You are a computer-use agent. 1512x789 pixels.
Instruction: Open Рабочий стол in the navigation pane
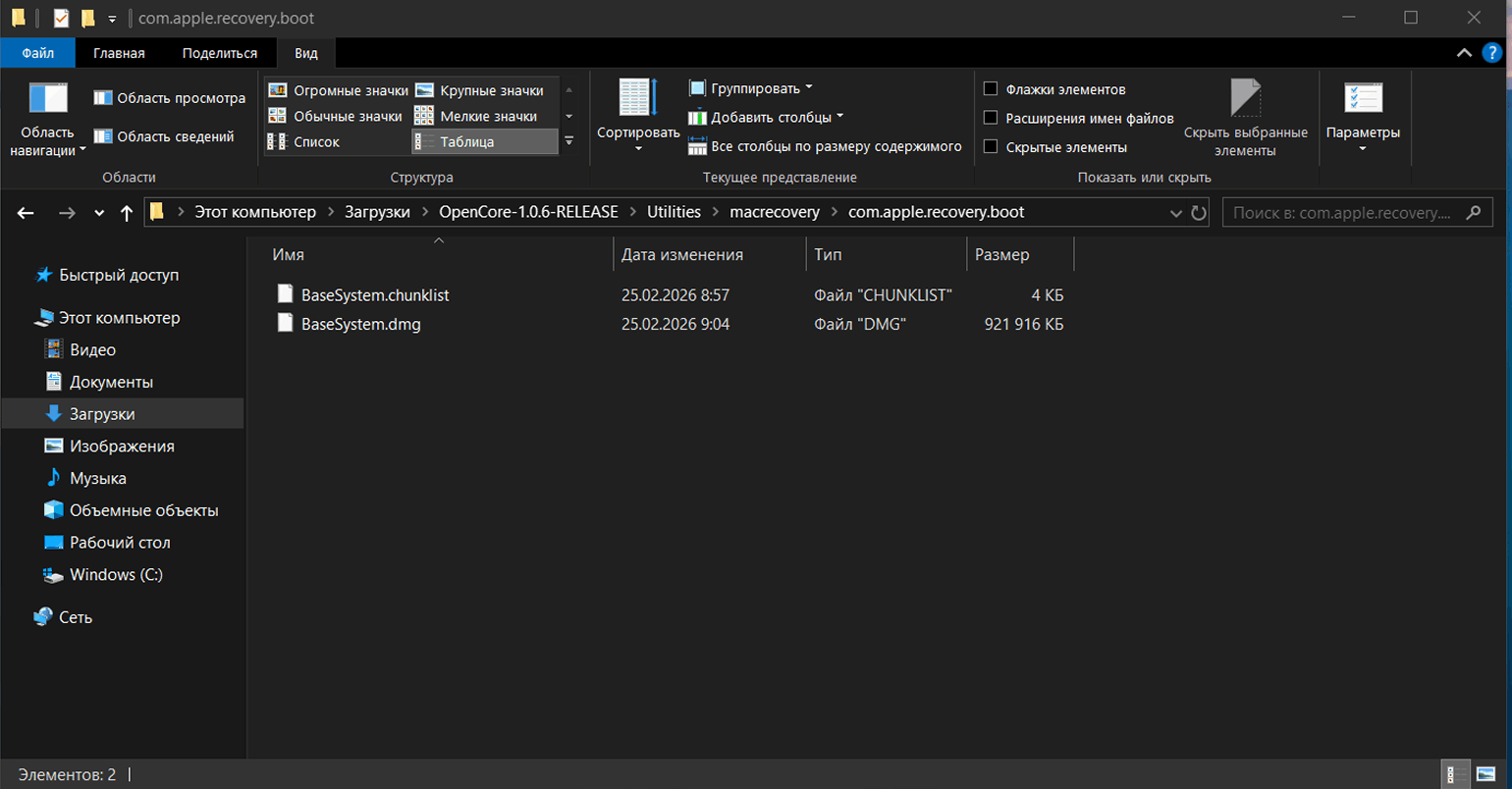tap(120, 542)
